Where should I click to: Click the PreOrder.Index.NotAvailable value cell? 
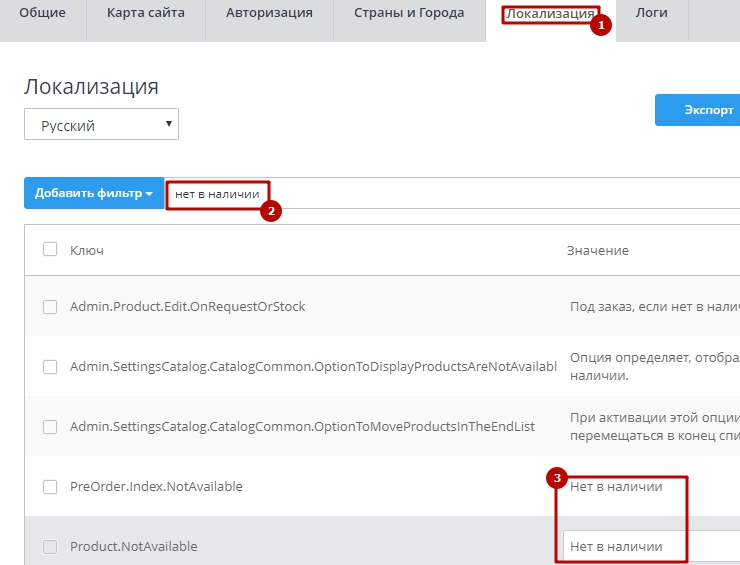(616, 487)
